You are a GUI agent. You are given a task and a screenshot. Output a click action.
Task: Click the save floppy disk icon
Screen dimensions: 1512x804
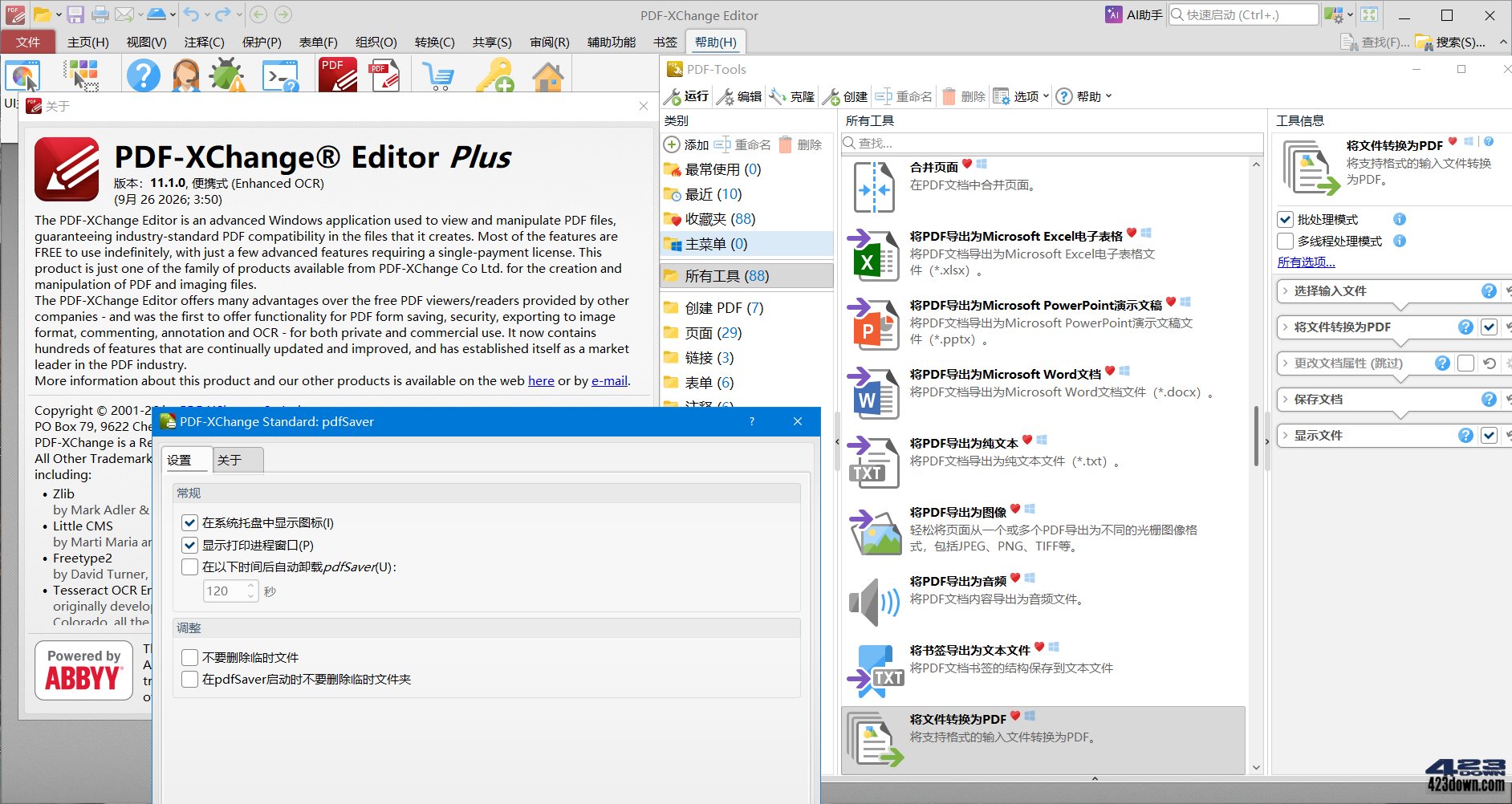75,14
